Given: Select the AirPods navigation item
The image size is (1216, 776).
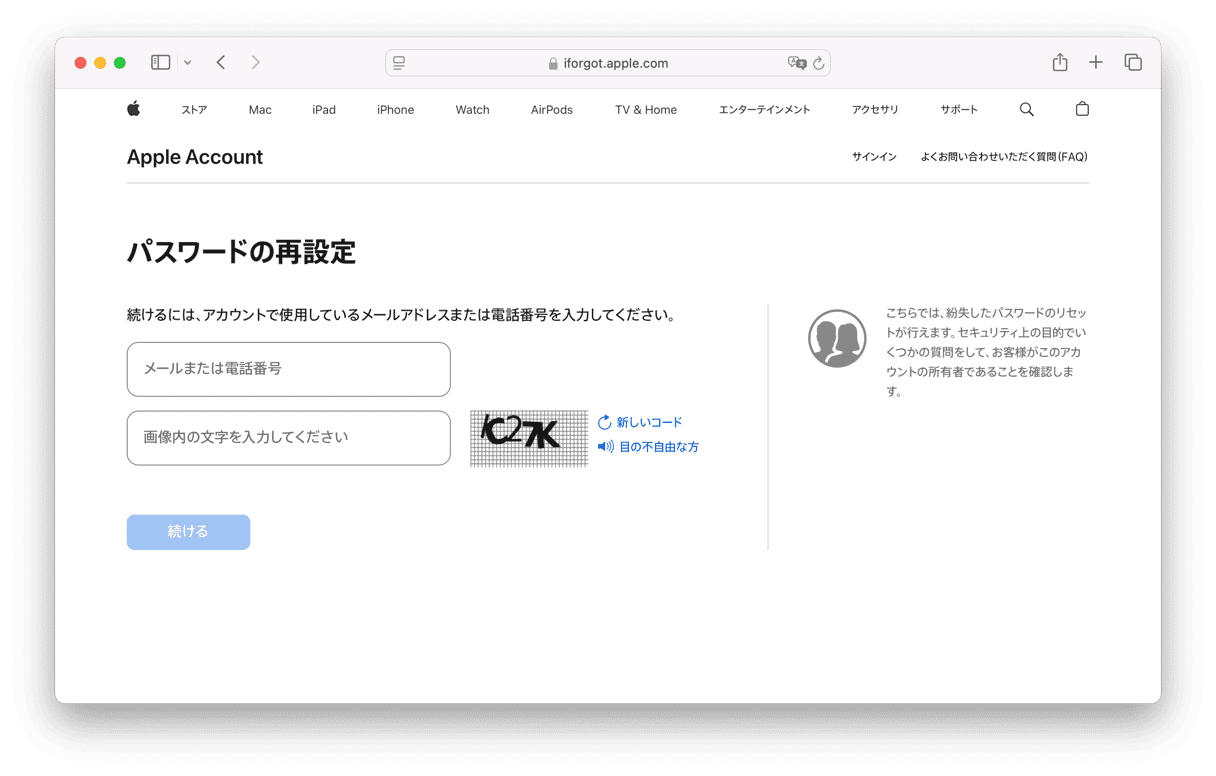Looking at the screenshot, I should (x=551, y=110).
